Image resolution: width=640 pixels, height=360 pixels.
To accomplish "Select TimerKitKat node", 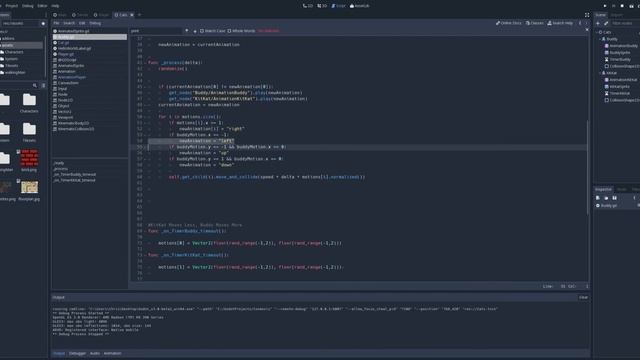I will 617,93.
